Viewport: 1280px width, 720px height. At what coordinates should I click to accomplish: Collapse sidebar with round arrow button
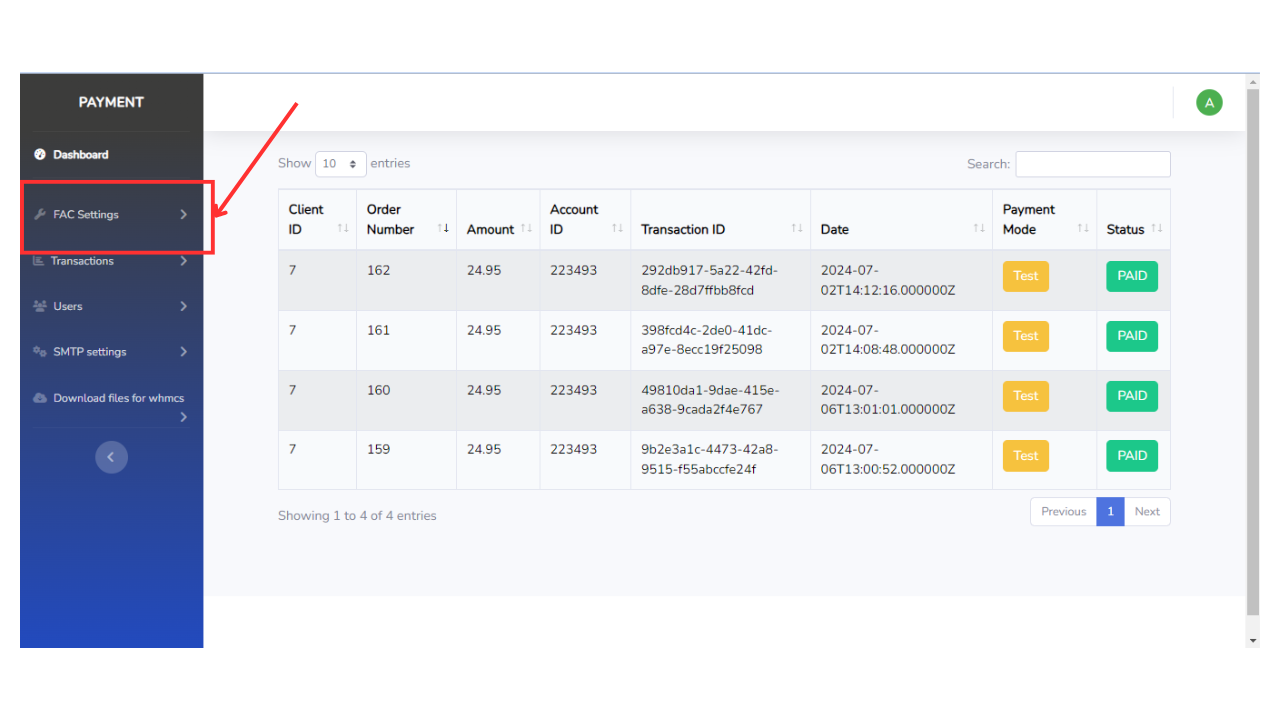tap(111, 457)
